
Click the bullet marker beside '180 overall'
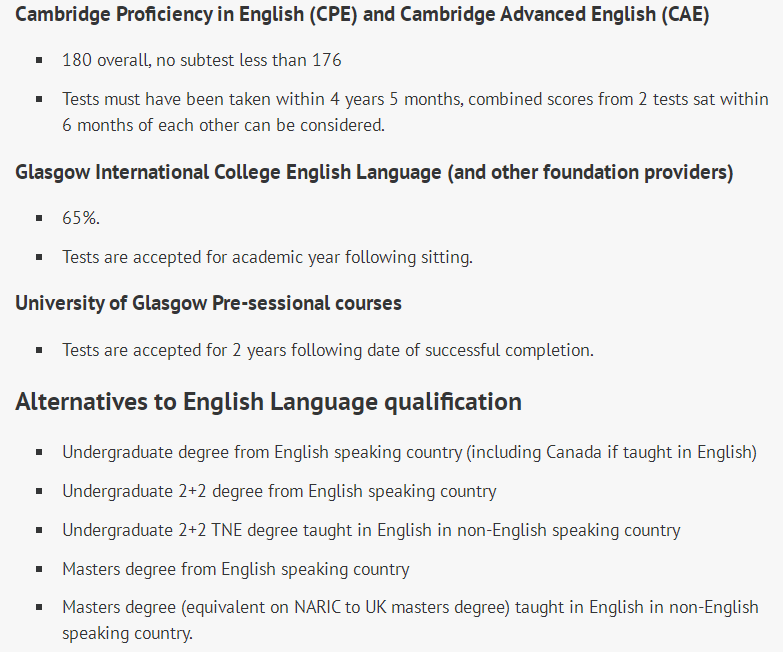[39, 60]
